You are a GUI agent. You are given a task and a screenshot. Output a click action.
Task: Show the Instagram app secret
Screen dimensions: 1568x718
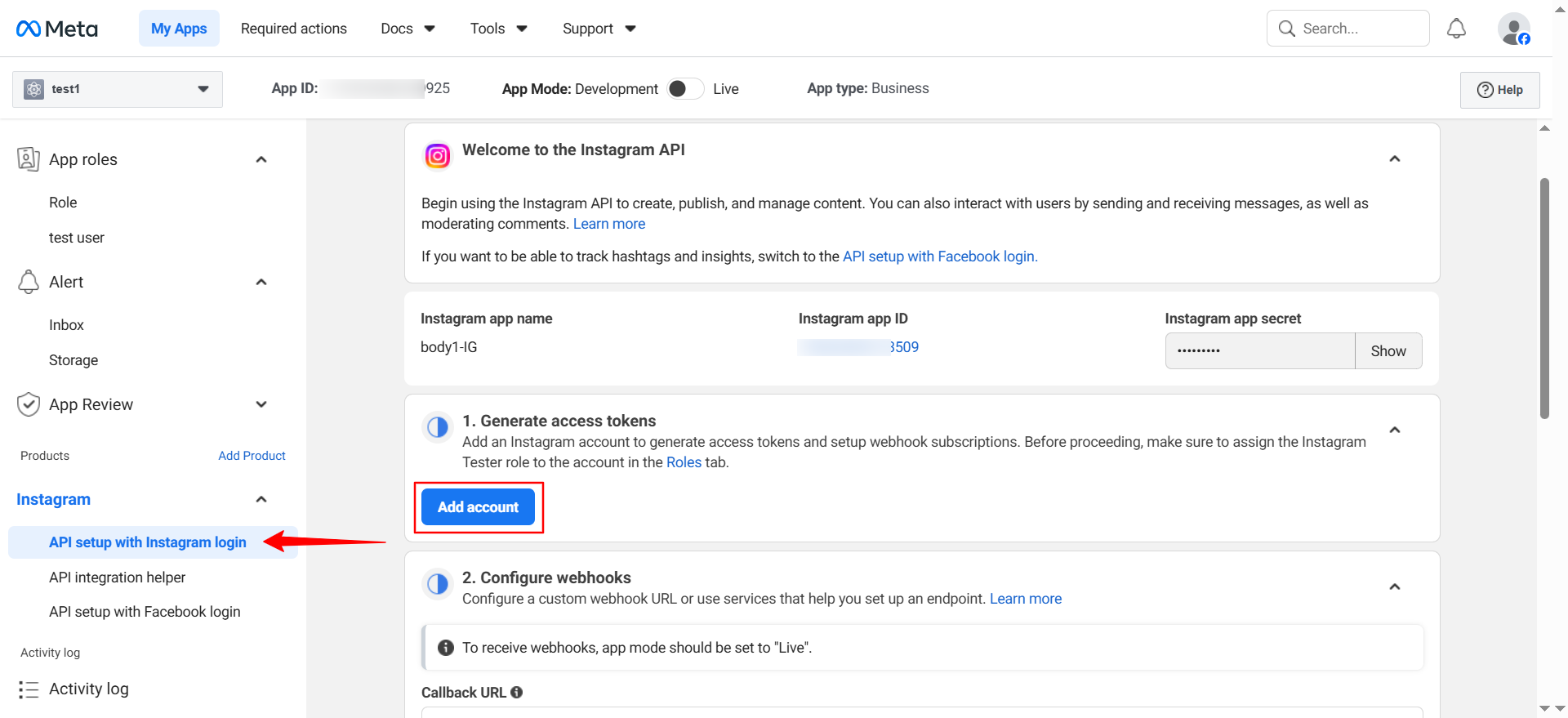point(1388,351)
